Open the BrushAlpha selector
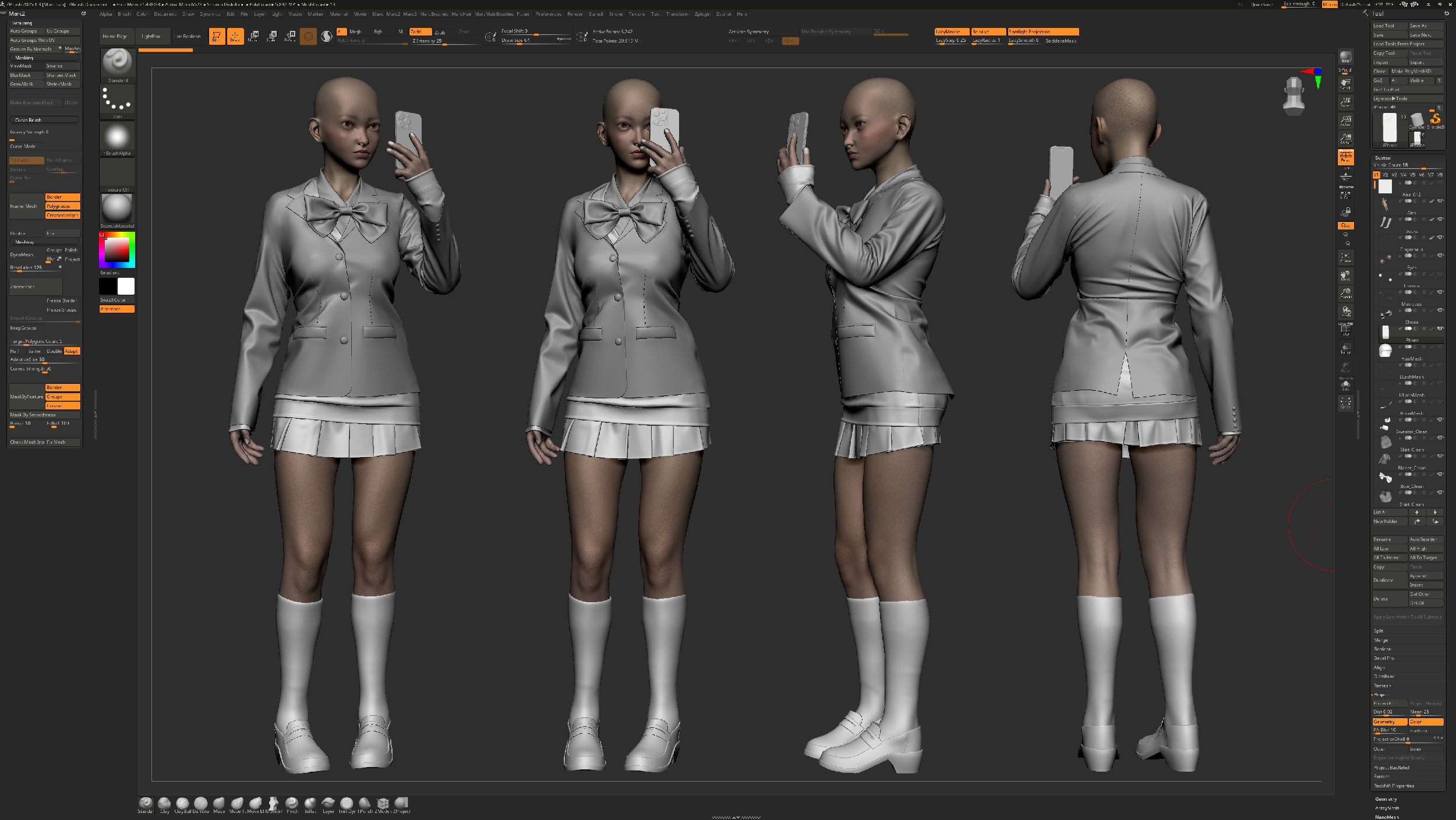This screenshot has width=1456, height=820. (x=117, y=138)
